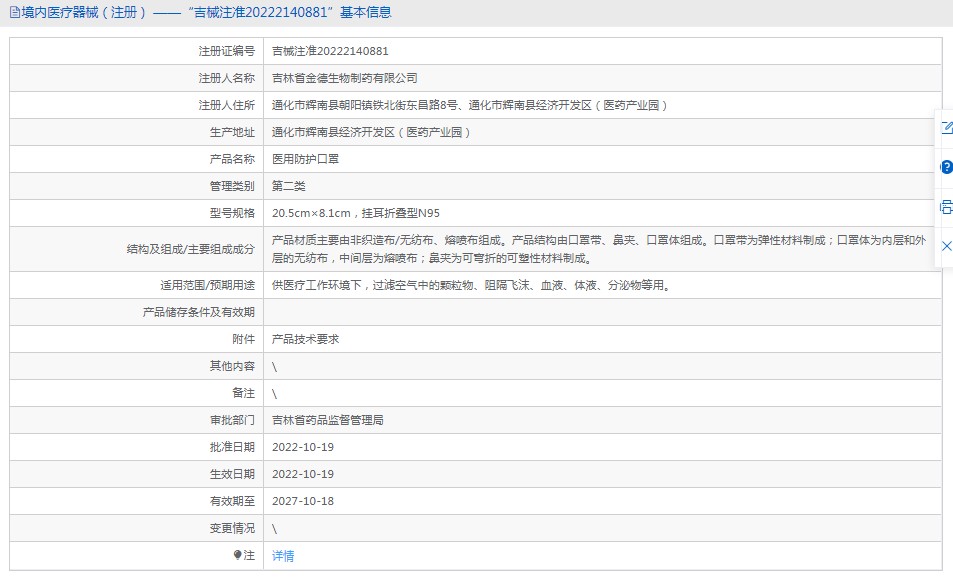Click the edit/feedback icon on right sidebar
Screen dimensions: 953x578
946,128
